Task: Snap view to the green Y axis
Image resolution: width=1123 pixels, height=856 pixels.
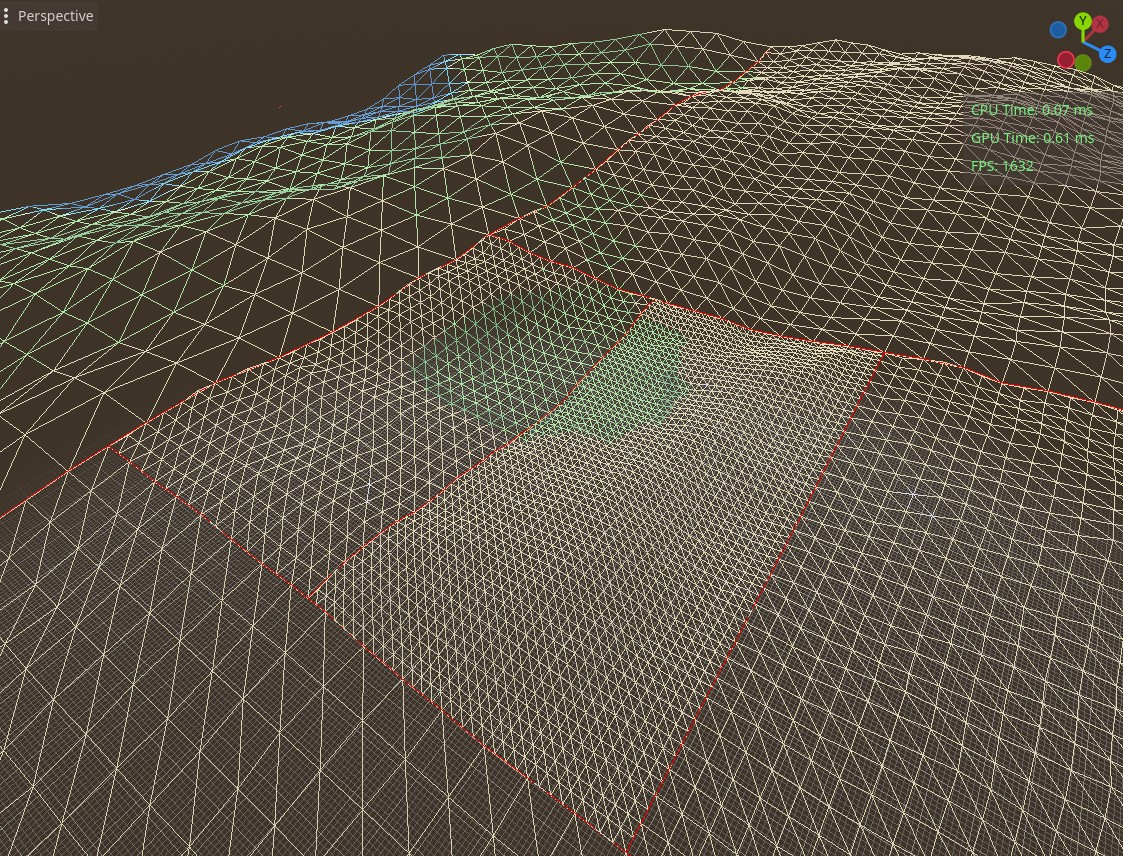Action: pyautogui.click(x=1082, y=21)
